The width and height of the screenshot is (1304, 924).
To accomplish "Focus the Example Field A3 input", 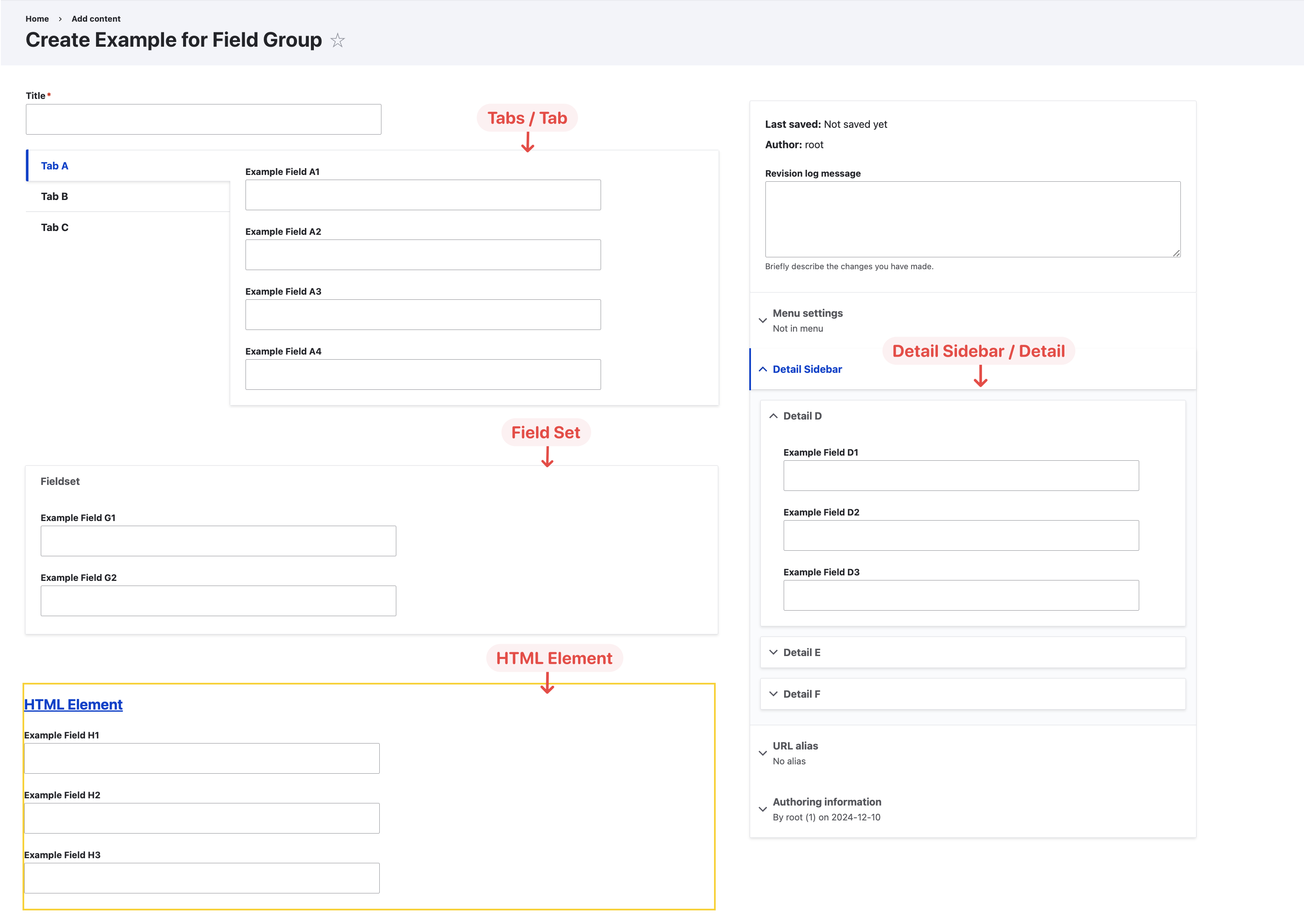I will (x=423, y=315).
